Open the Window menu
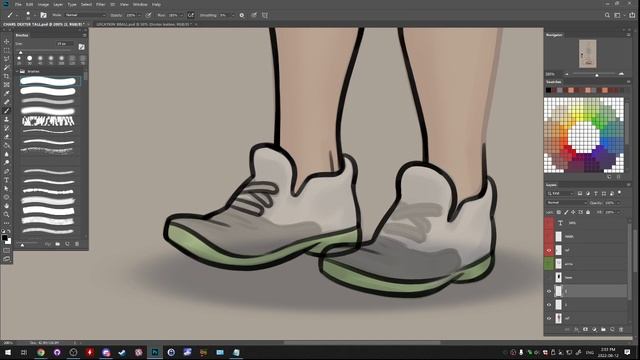Viewport: 640px width, 360px height. pos(140,4)
